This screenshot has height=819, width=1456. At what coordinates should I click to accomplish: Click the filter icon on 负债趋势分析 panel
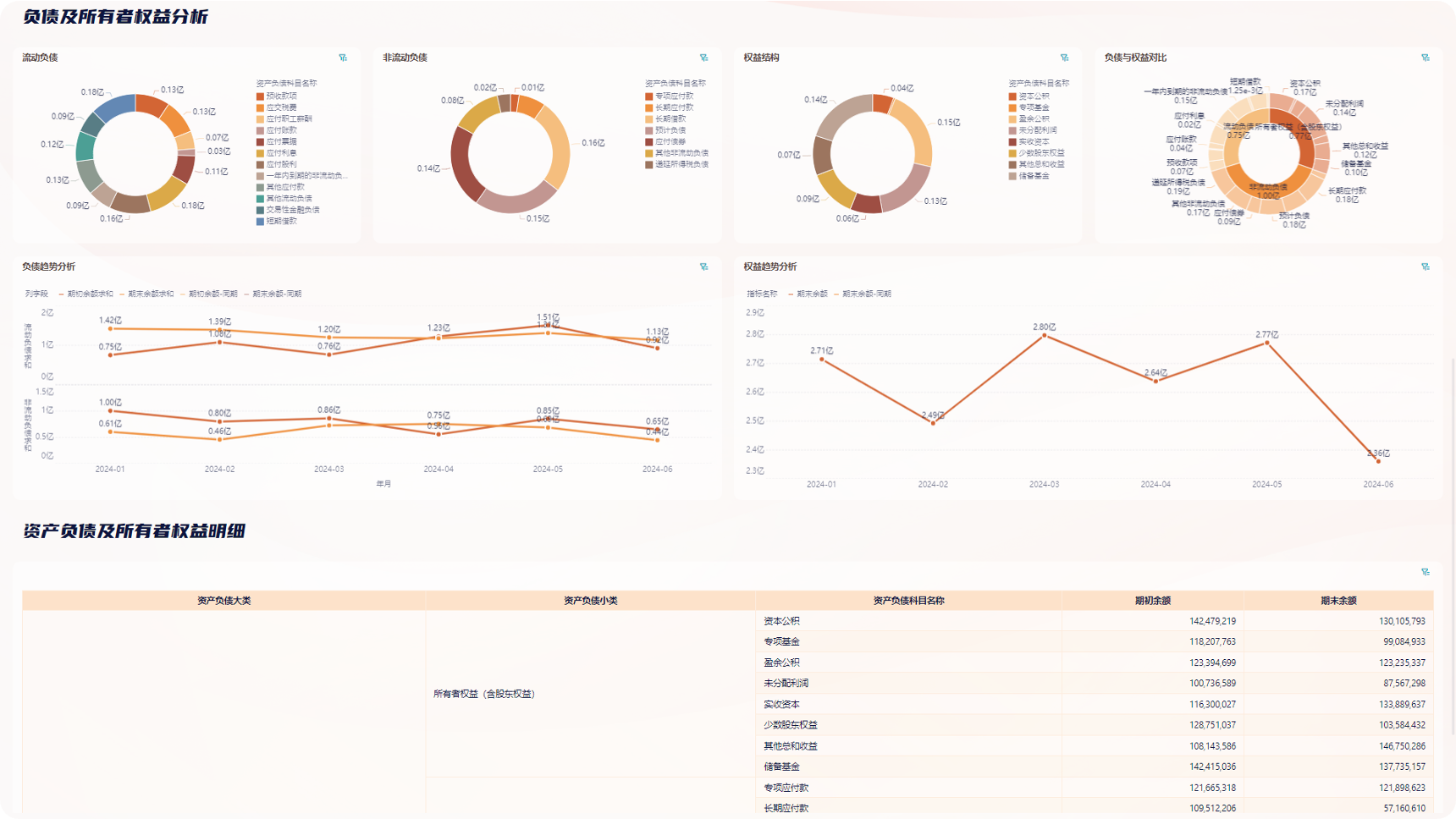coord(703,267)
